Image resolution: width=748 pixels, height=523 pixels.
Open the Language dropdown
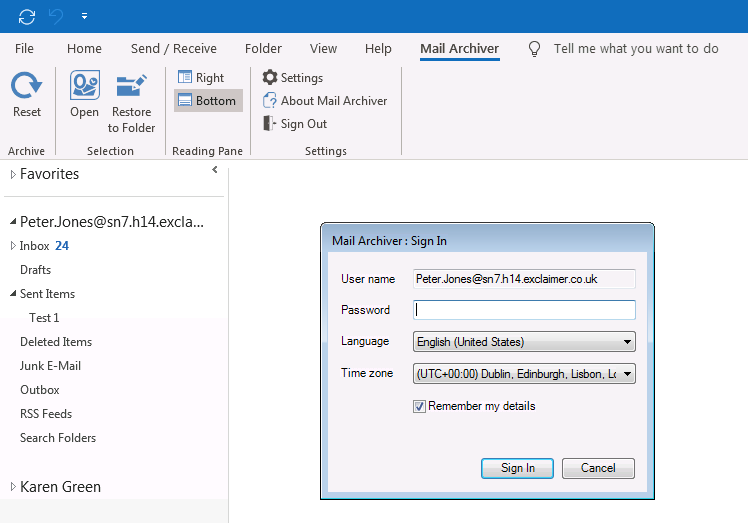(524, 342)
